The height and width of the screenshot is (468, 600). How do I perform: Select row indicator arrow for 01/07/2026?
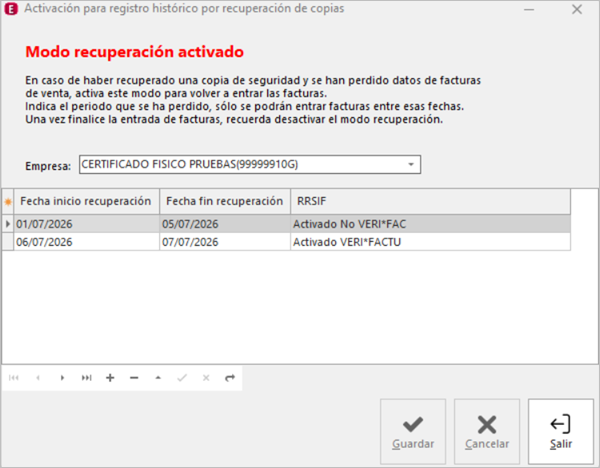point(8,224)
